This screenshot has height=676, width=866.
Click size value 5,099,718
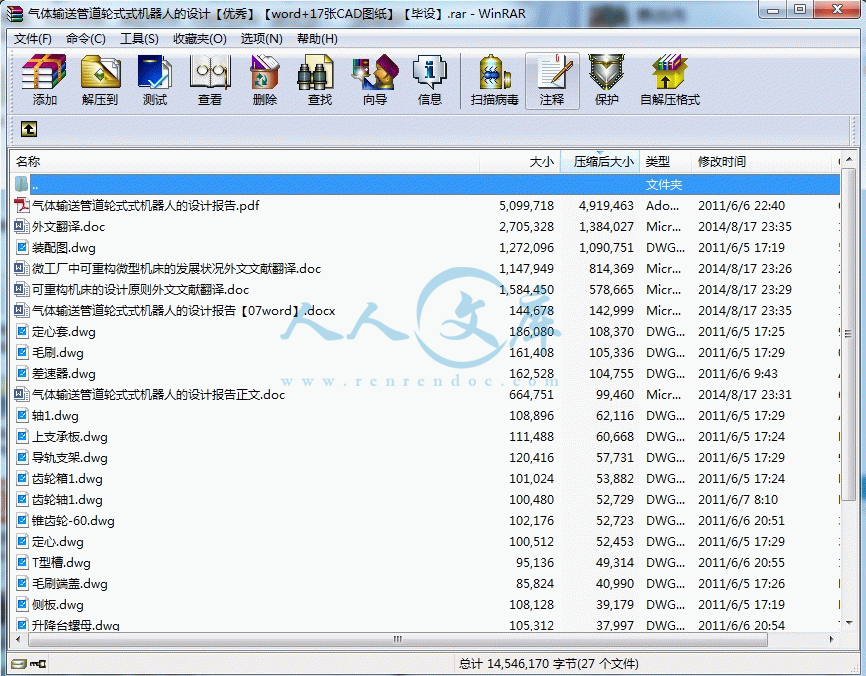click(x=526, y=205)
